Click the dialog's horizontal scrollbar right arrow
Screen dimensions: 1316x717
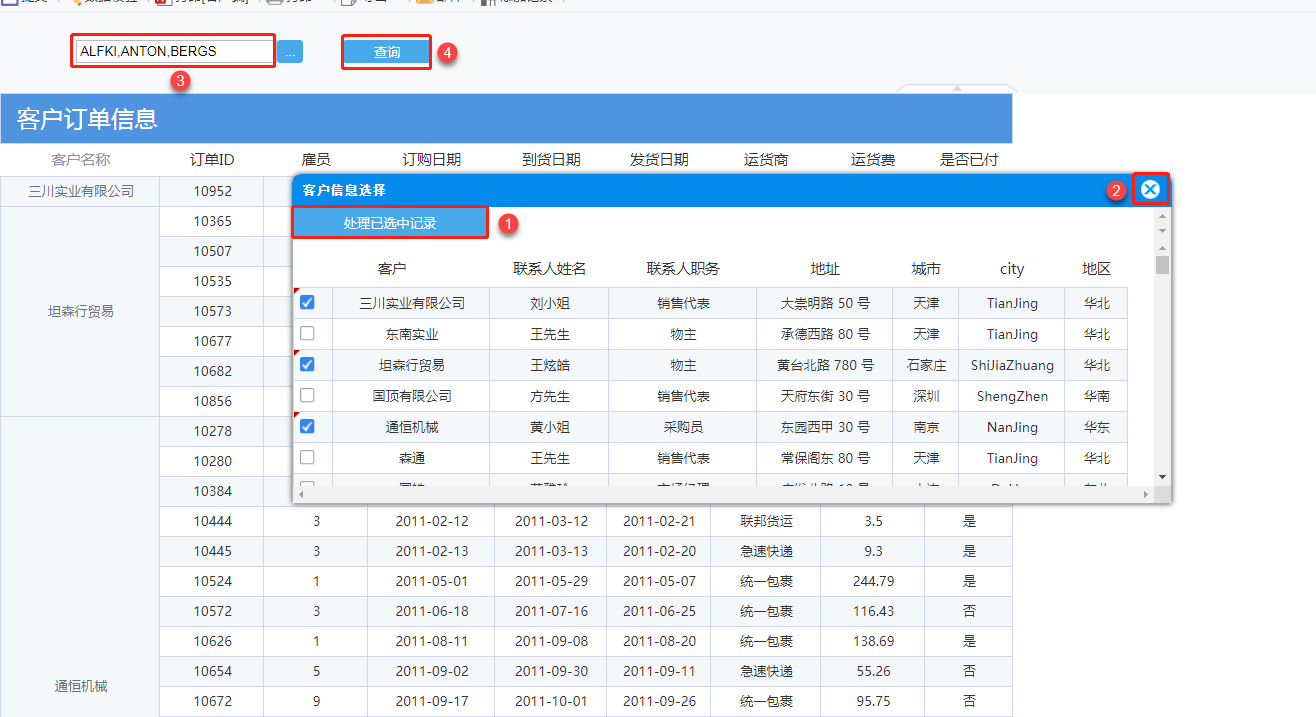tap(1146, 494)
